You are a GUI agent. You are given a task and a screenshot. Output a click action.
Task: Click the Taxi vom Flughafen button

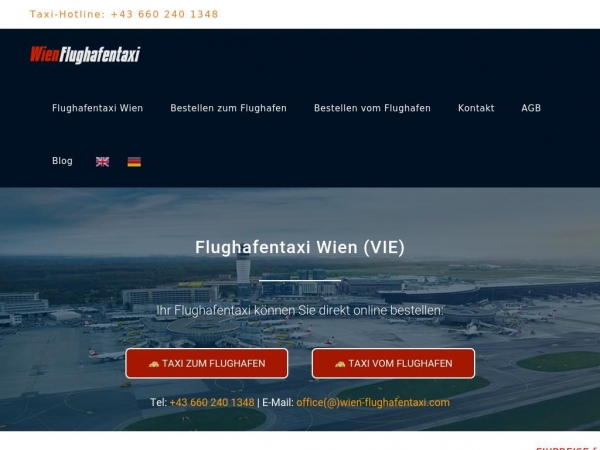tap(393, 364)
